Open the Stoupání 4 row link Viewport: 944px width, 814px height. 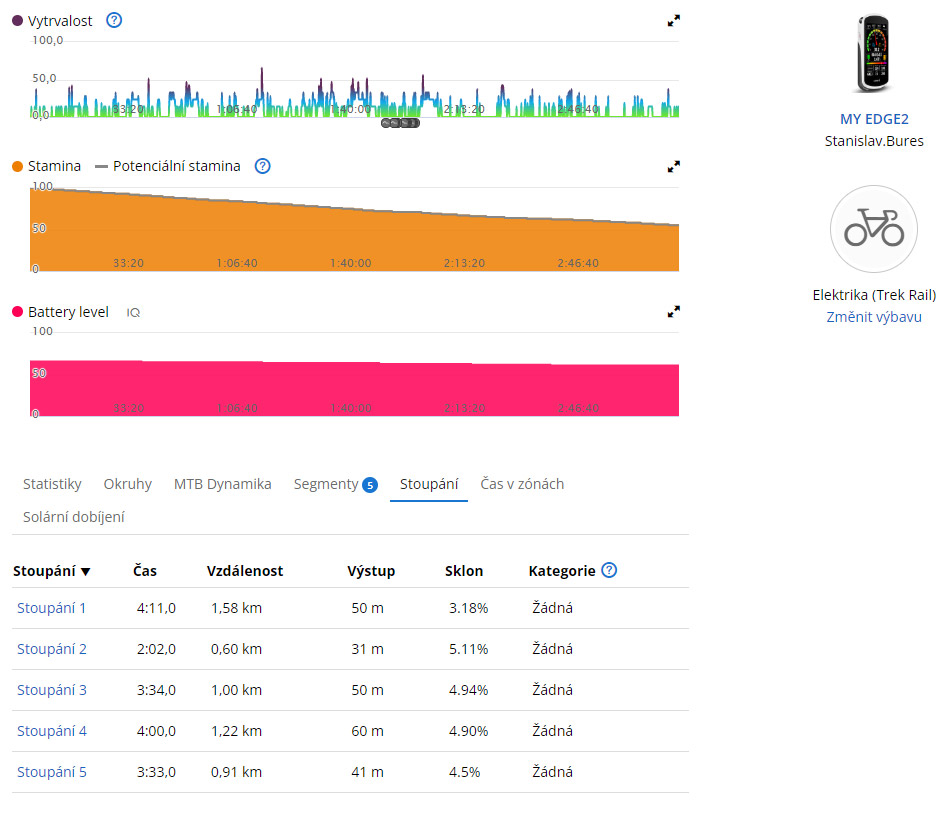(52, 731)
